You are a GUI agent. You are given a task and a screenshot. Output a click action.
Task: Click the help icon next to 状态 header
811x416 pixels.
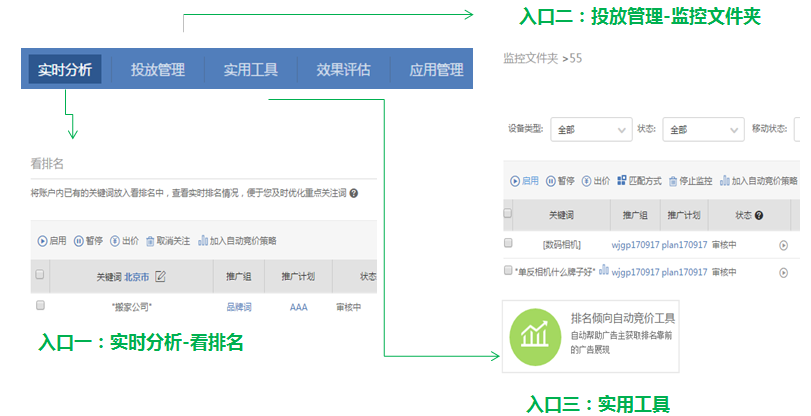[760, 215]
